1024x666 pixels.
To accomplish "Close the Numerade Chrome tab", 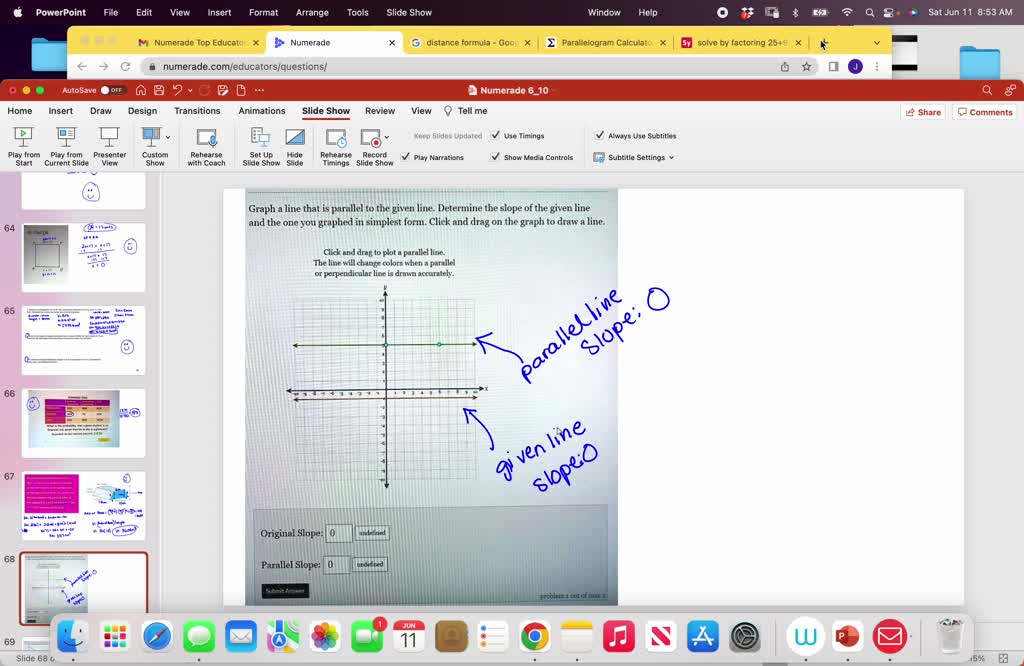I will point(392,42).
